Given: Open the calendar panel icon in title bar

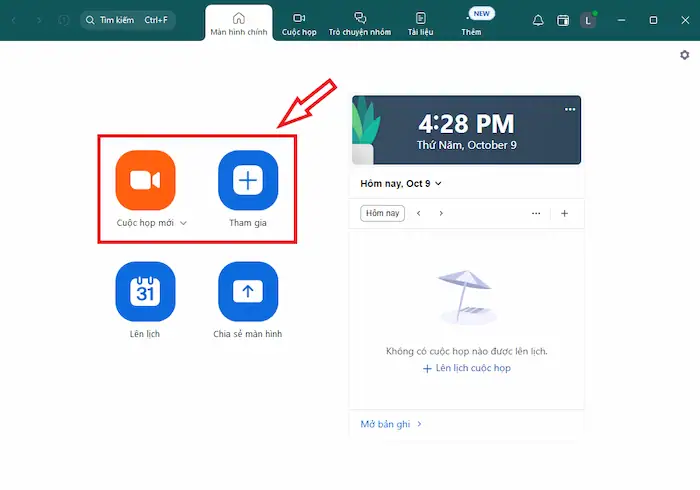Looking at the screenshot, I should click(x=563, y=20).
